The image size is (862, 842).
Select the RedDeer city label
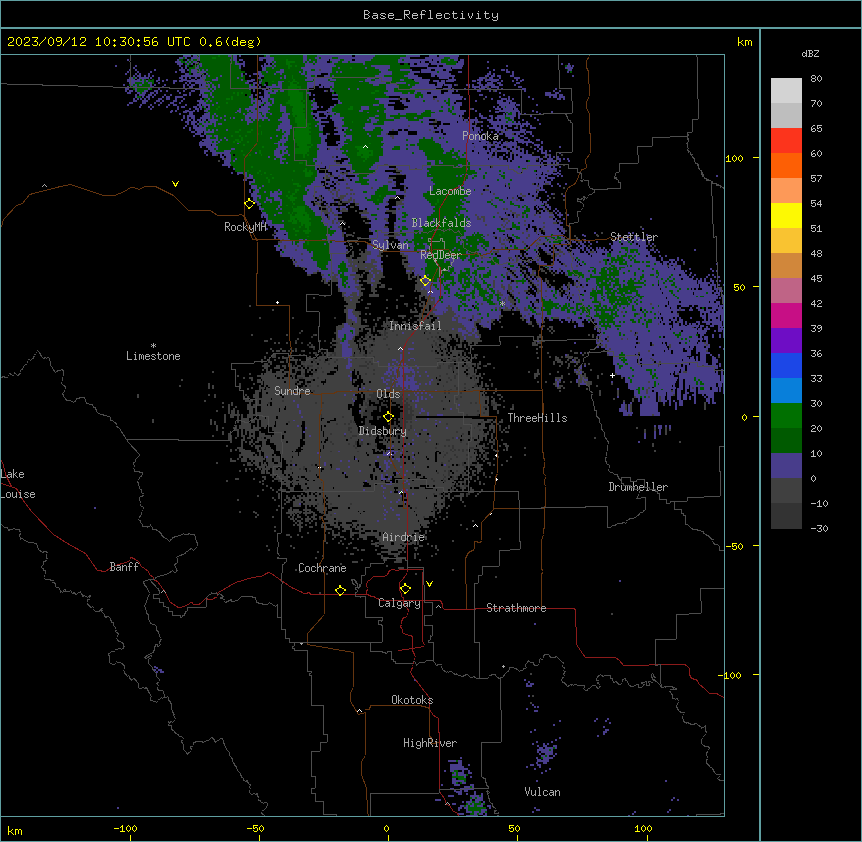pos(441,255)
